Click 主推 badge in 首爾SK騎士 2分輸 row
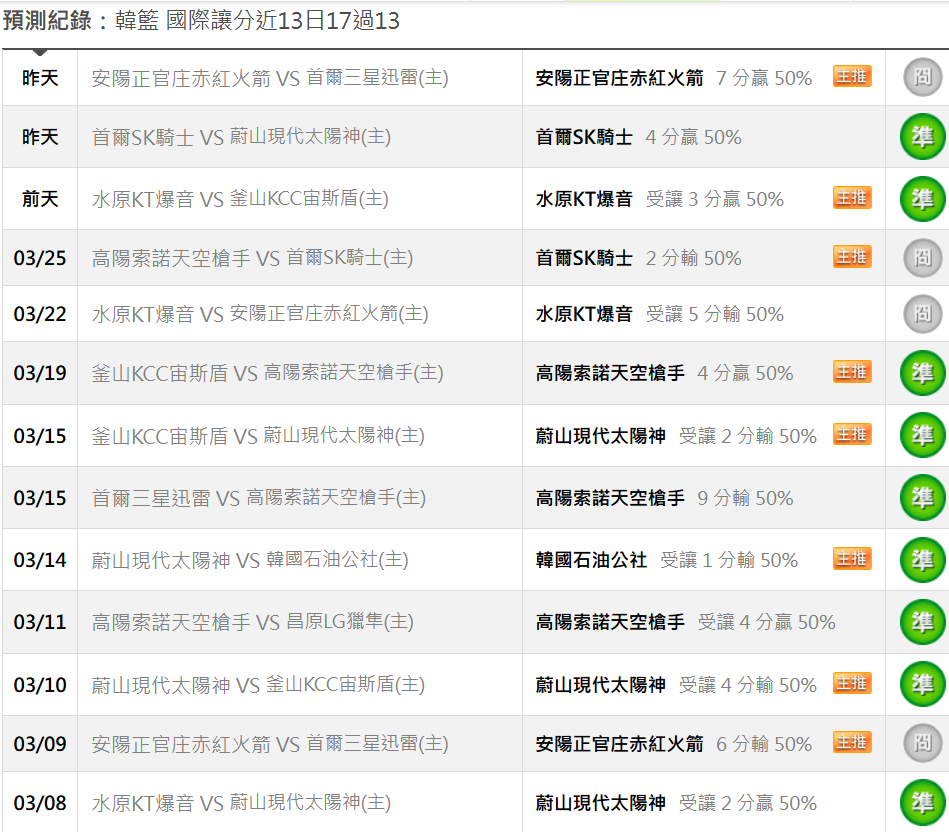The width and height of the screenshot is (949, 832). point(852,257)
